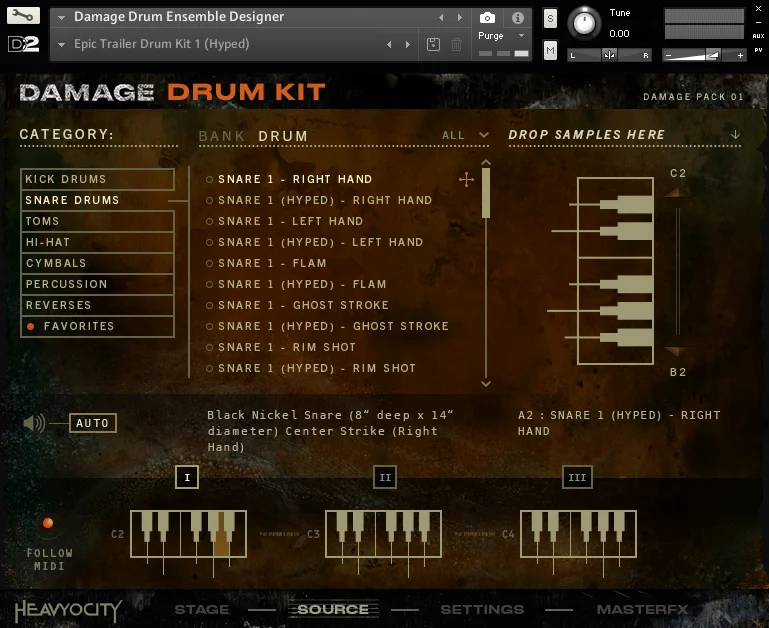This screenshot has height=628, width=769.
Task: Select radio for Snare 1 - Flam
Action: 209,263
